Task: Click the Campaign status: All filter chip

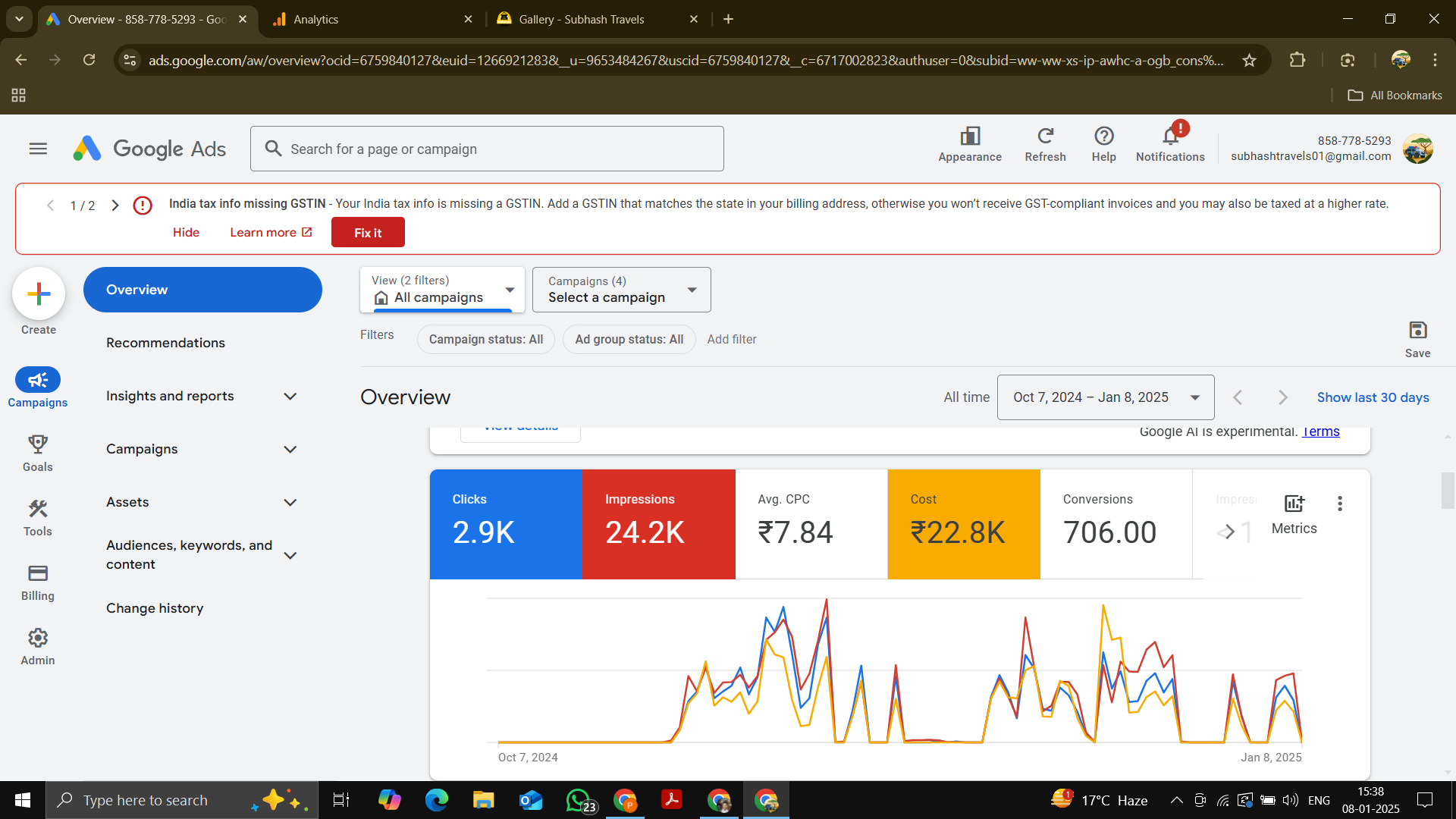Action: tap(486, 339)
